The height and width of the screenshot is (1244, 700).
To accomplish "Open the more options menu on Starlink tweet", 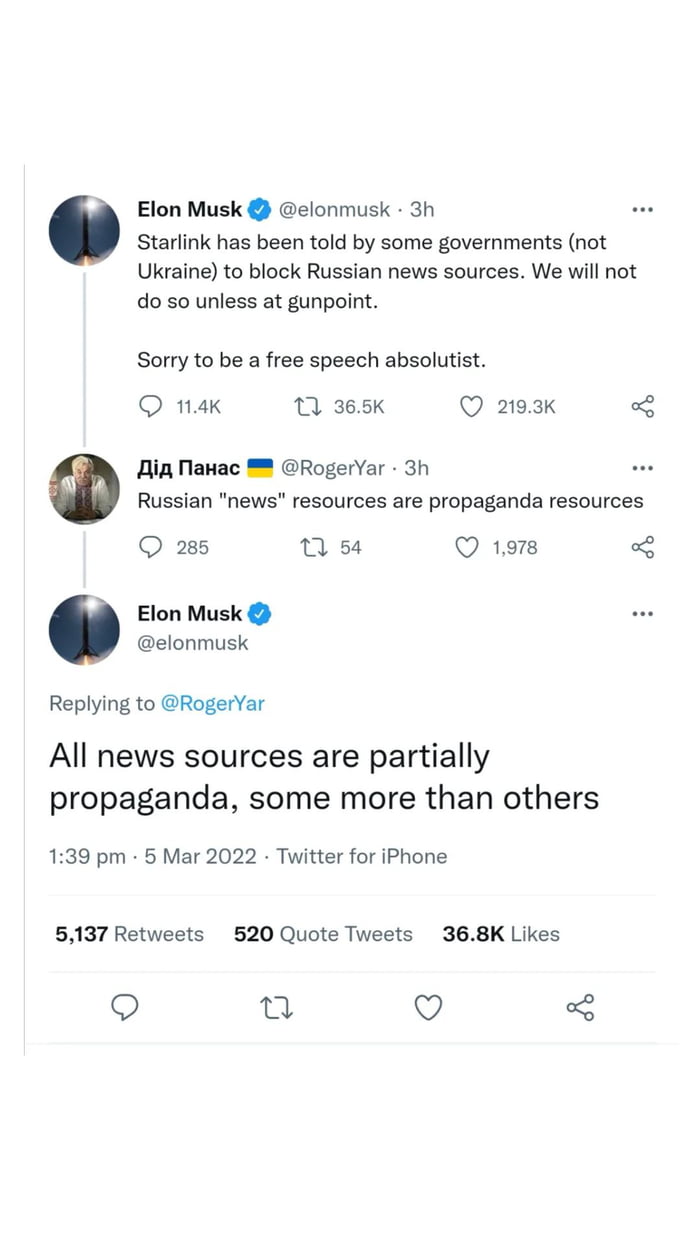I will [643, 209].
